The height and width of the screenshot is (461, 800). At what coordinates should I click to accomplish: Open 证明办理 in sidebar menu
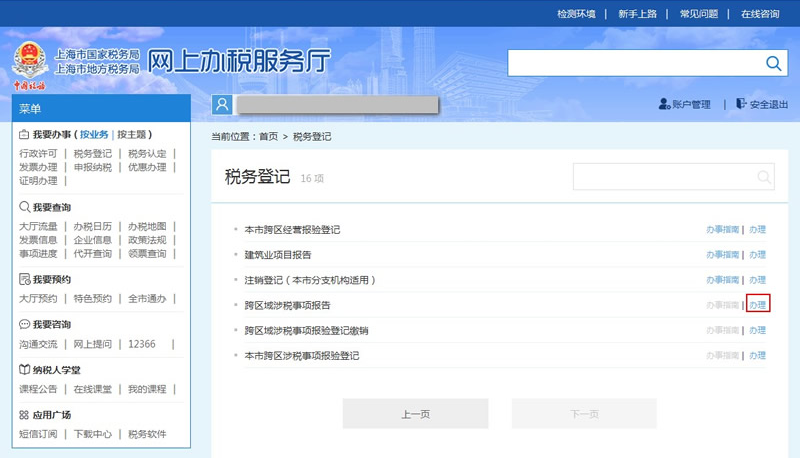coord(38,181)
